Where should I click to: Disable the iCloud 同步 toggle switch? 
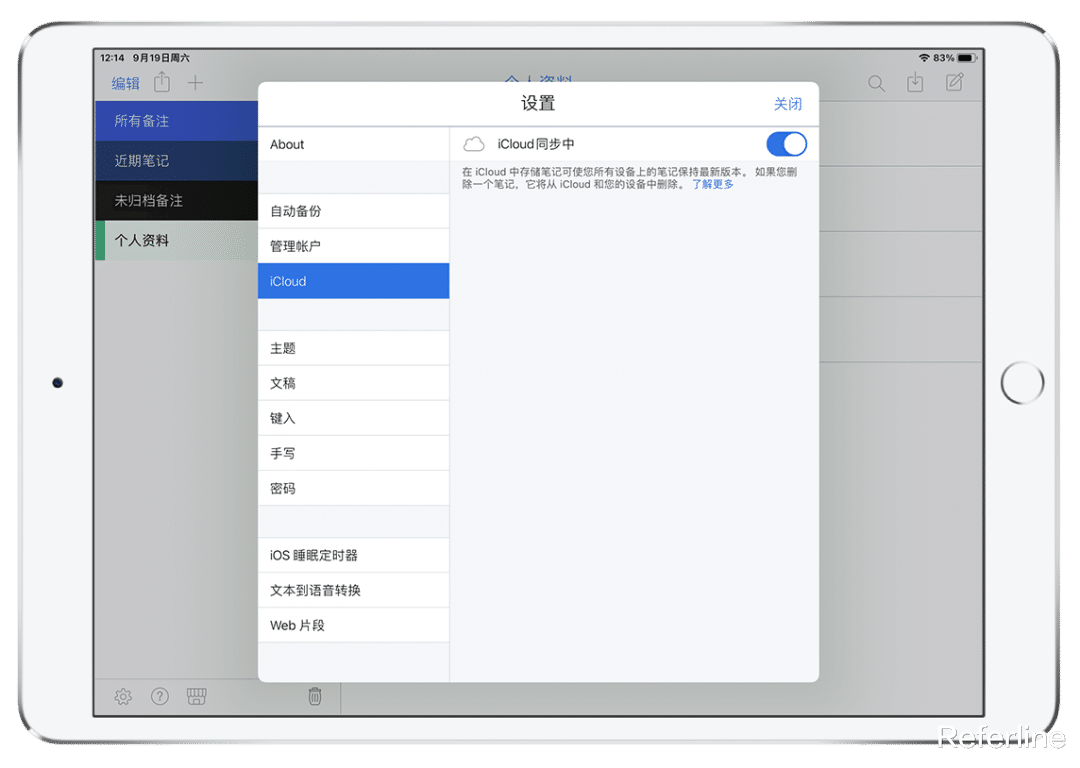786,144
